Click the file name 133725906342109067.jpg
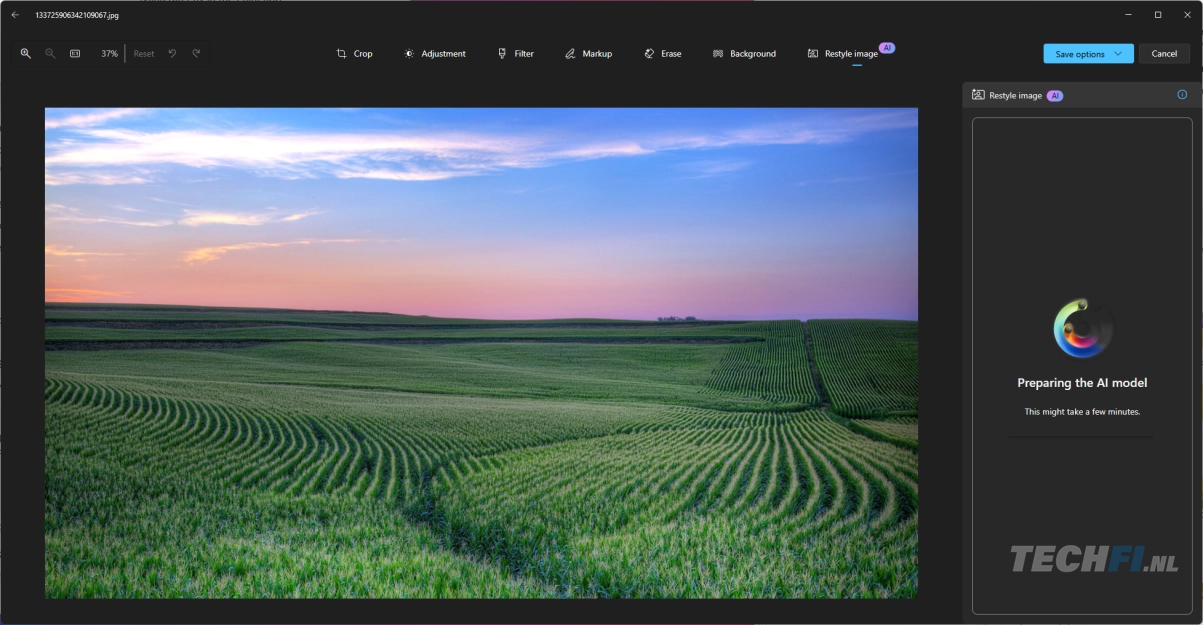1203x625 pixels. [x=77, y=15]
